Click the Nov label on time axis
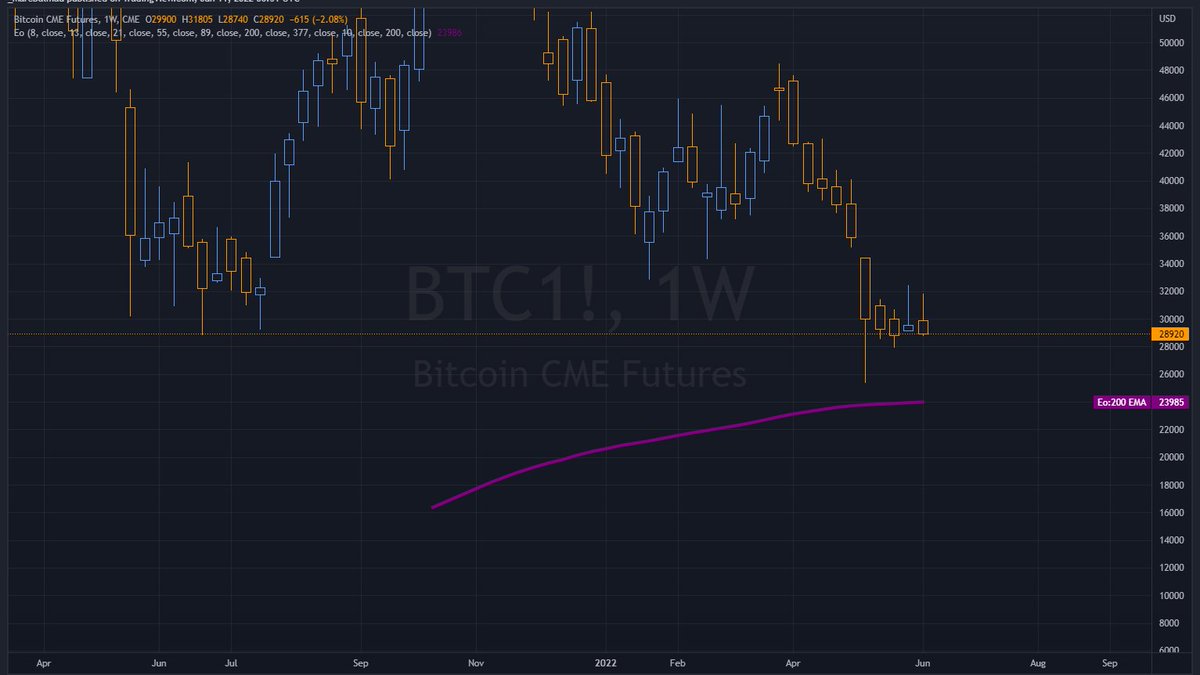Screen dimensions: 1200x675 tap(476, 662)
